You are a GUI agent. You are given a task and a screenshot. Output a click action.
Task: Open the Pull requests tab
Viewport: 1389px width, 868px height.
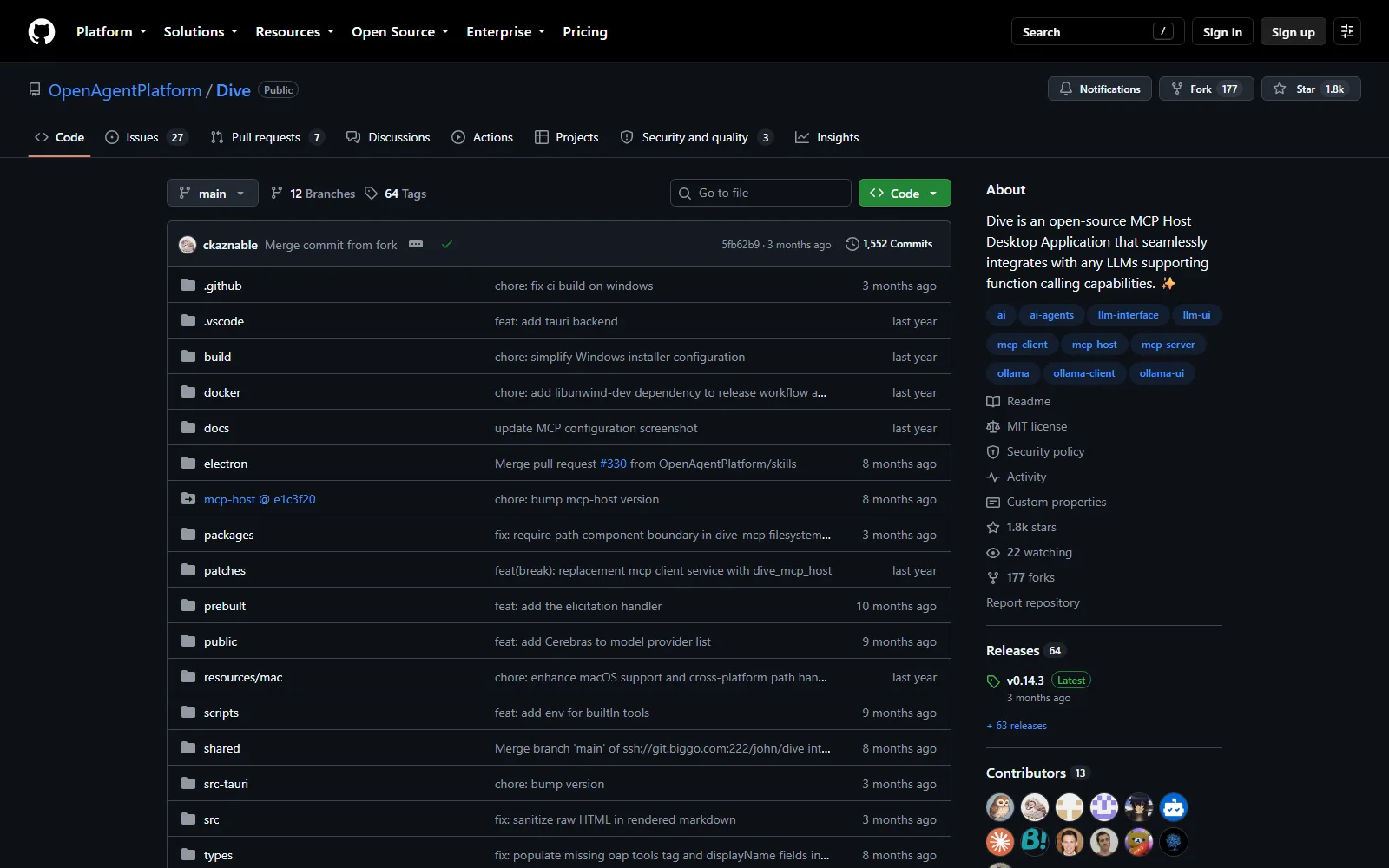coord(267,137)
